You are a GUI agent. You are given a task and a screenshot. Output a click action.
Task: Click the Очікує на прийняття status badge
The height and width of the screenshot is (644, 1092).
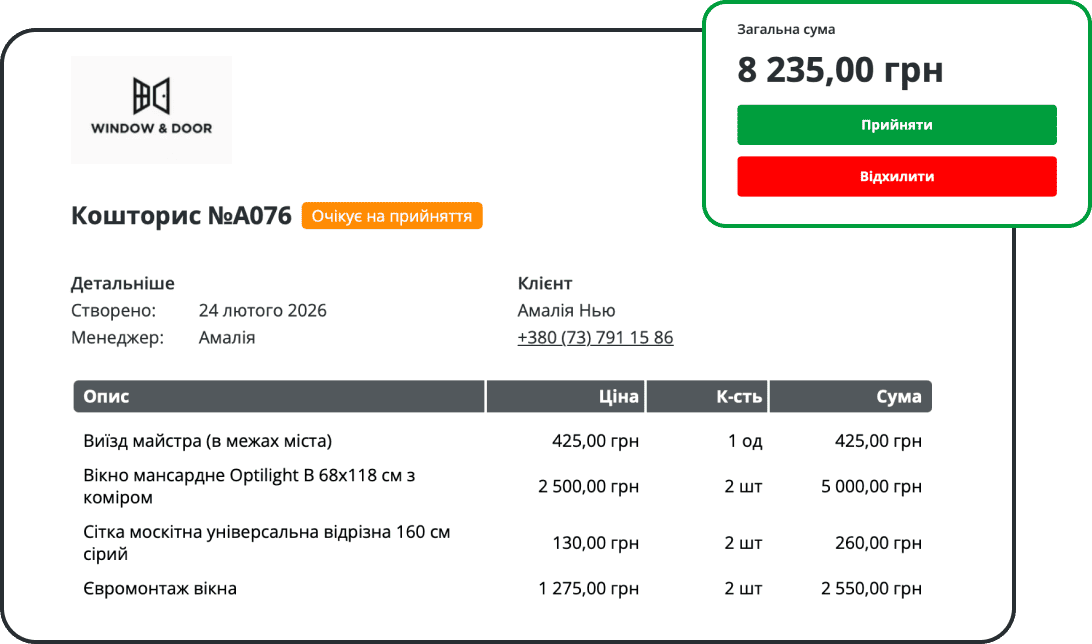(x=392, y=216)
